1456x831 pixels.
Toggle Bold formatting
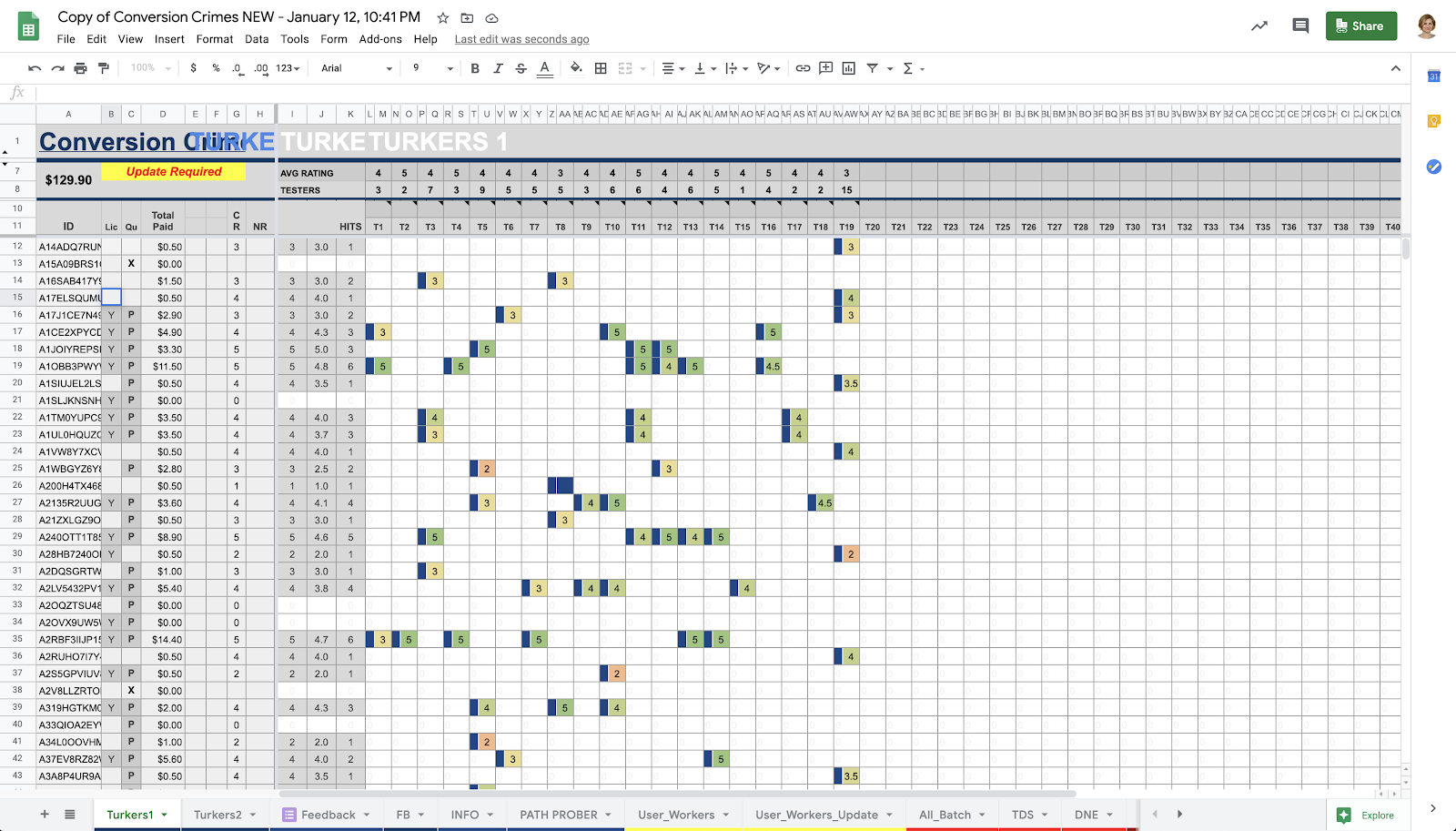point(475,68)
